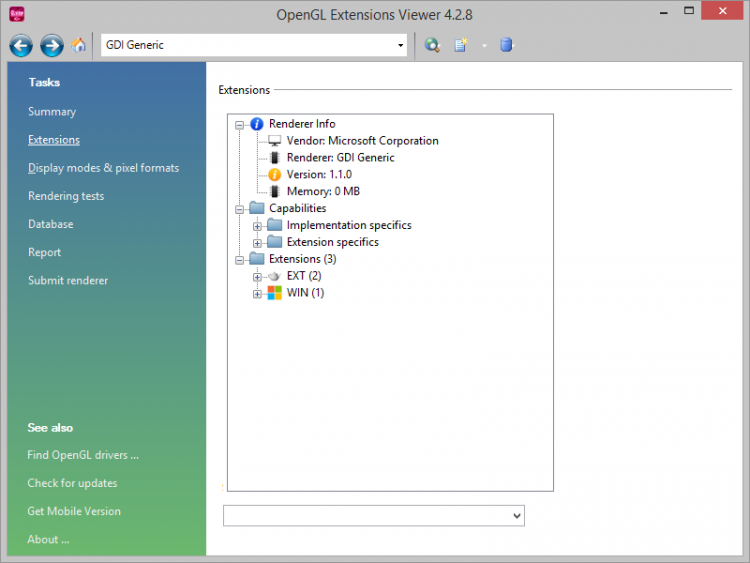750x563 pixels.
Task: Expand the Extension specifics node
Action: tap(257, 243)
